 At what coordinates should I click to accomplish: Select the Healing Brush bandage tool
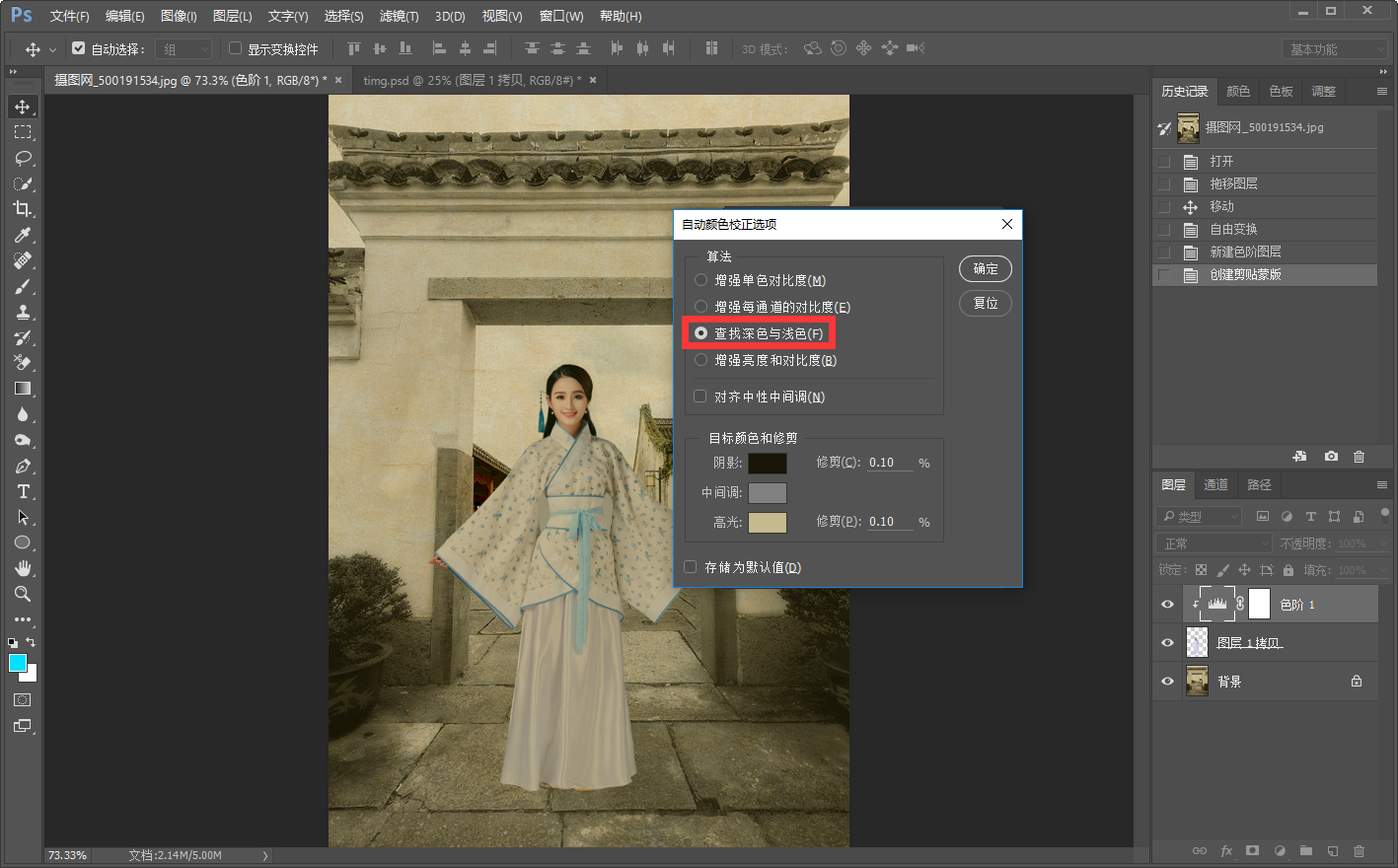tap(23, 260)
